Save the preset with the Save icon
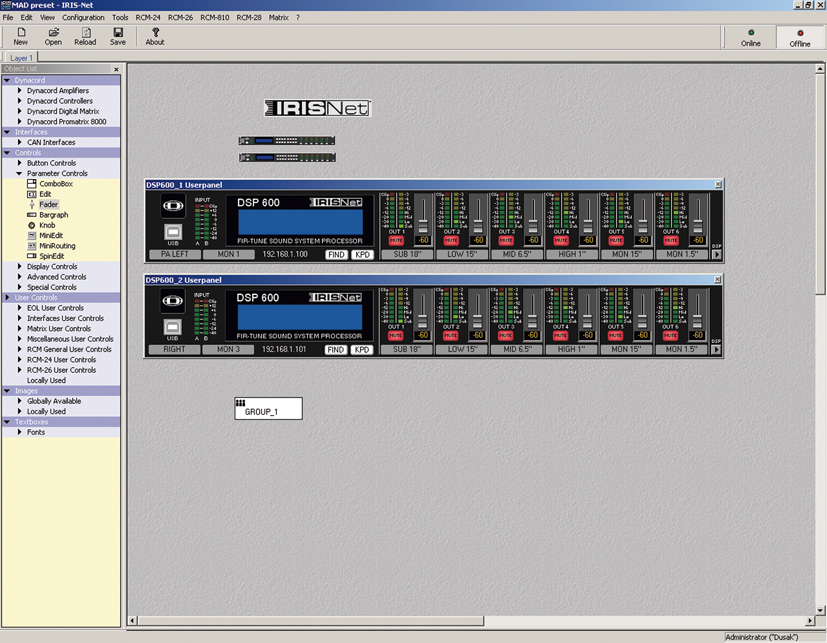This screenshot has width=827, height=643. 118,36
